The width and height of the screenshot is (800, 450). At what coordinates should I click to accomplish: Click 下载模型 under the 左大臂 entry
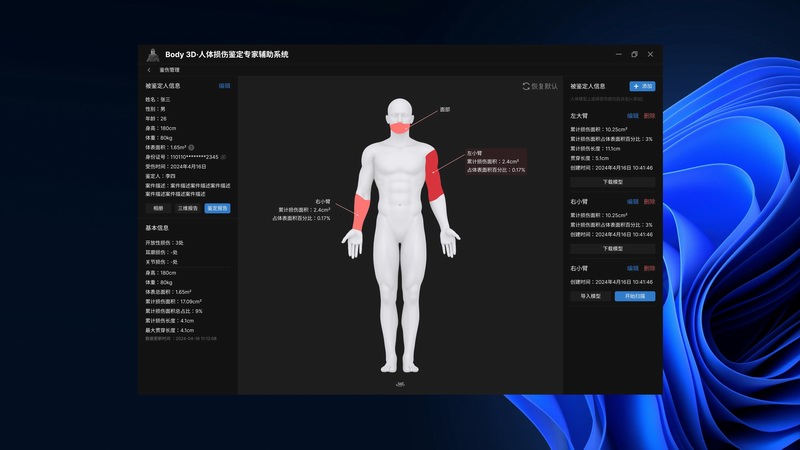[612, 182]
